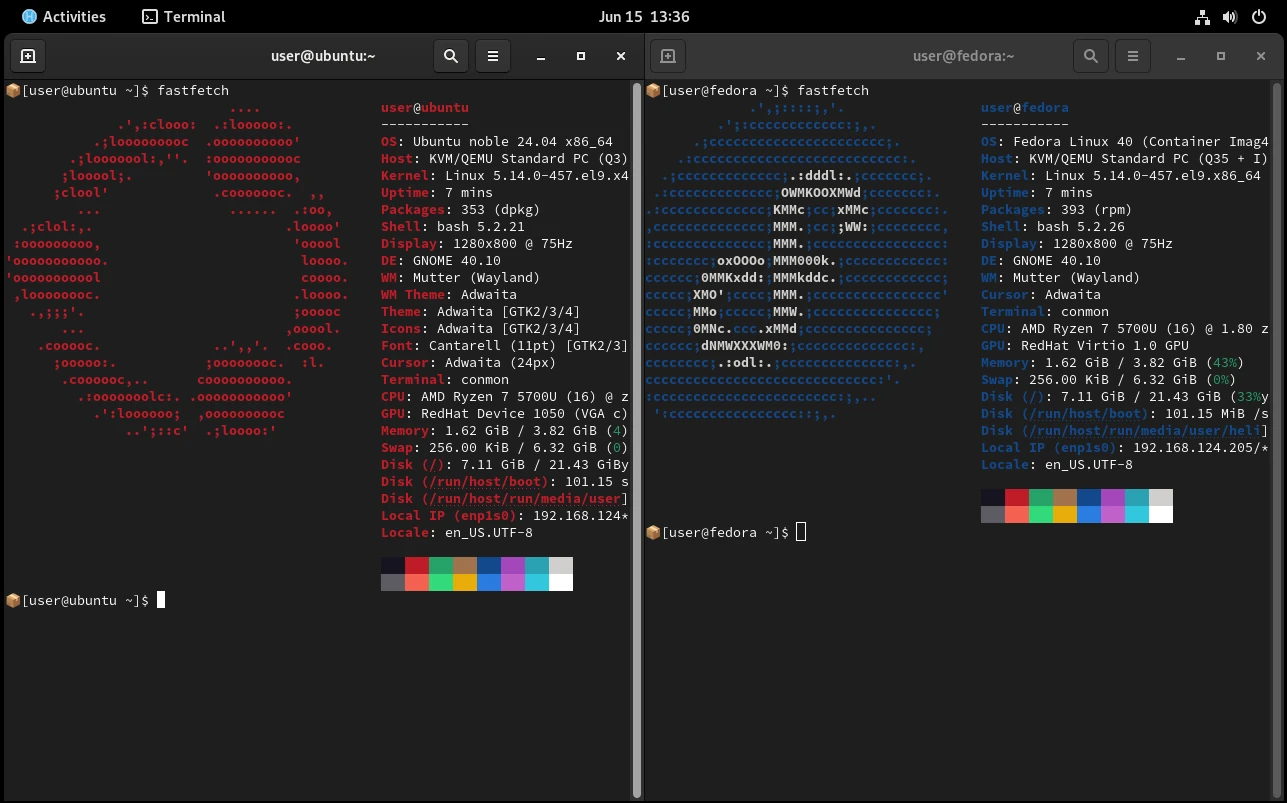Screen dimensions: 1287x803
Task: Click the 'GPU: RedHat Virtio 1.0 GPU' line
Action: pos(1085,346)
